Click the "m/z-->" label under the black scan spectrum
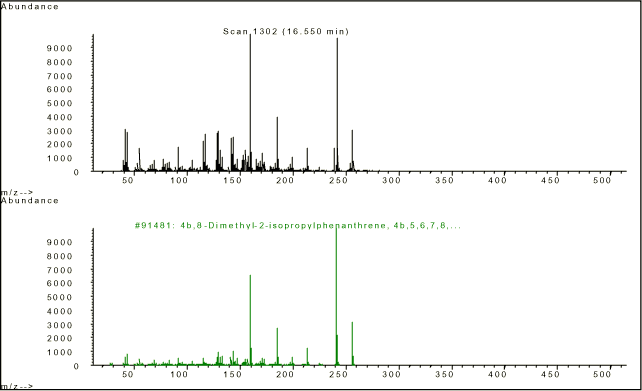This screenshot has height=391, width=642. (x=16, y=192)
